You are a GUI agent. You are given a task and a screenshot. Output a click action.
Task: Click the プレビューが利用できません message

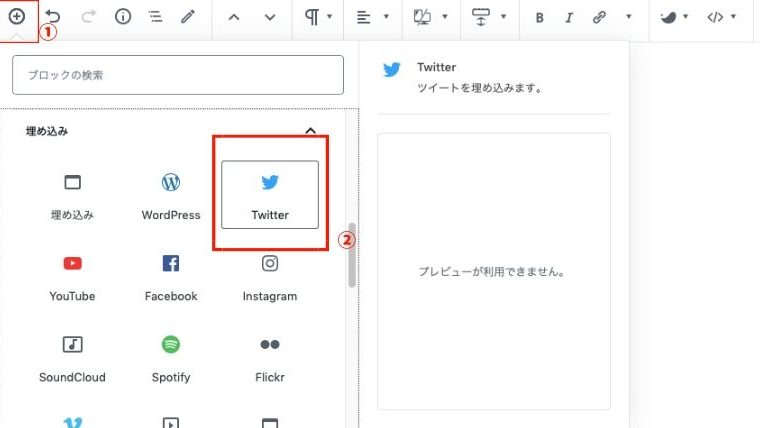click(x=492, y=272)
